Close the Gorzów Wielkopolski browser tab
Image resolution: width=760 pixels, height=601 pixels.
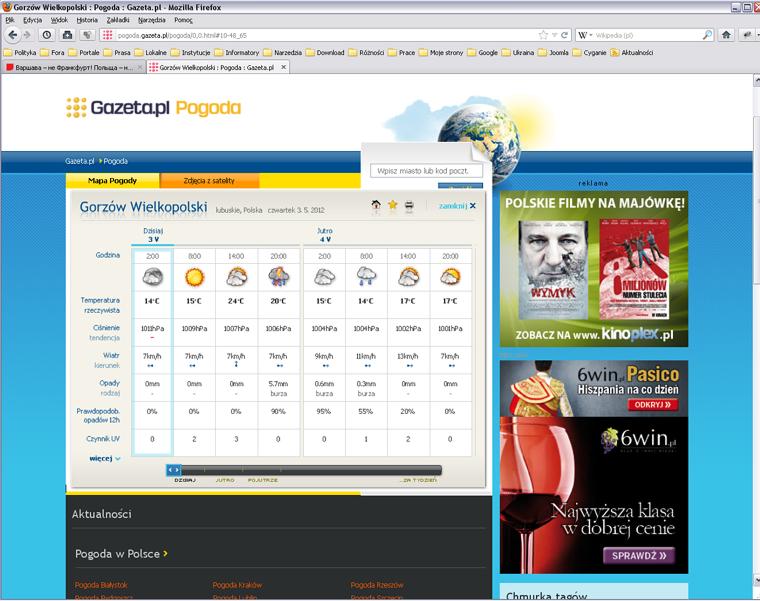coord(284,67)
